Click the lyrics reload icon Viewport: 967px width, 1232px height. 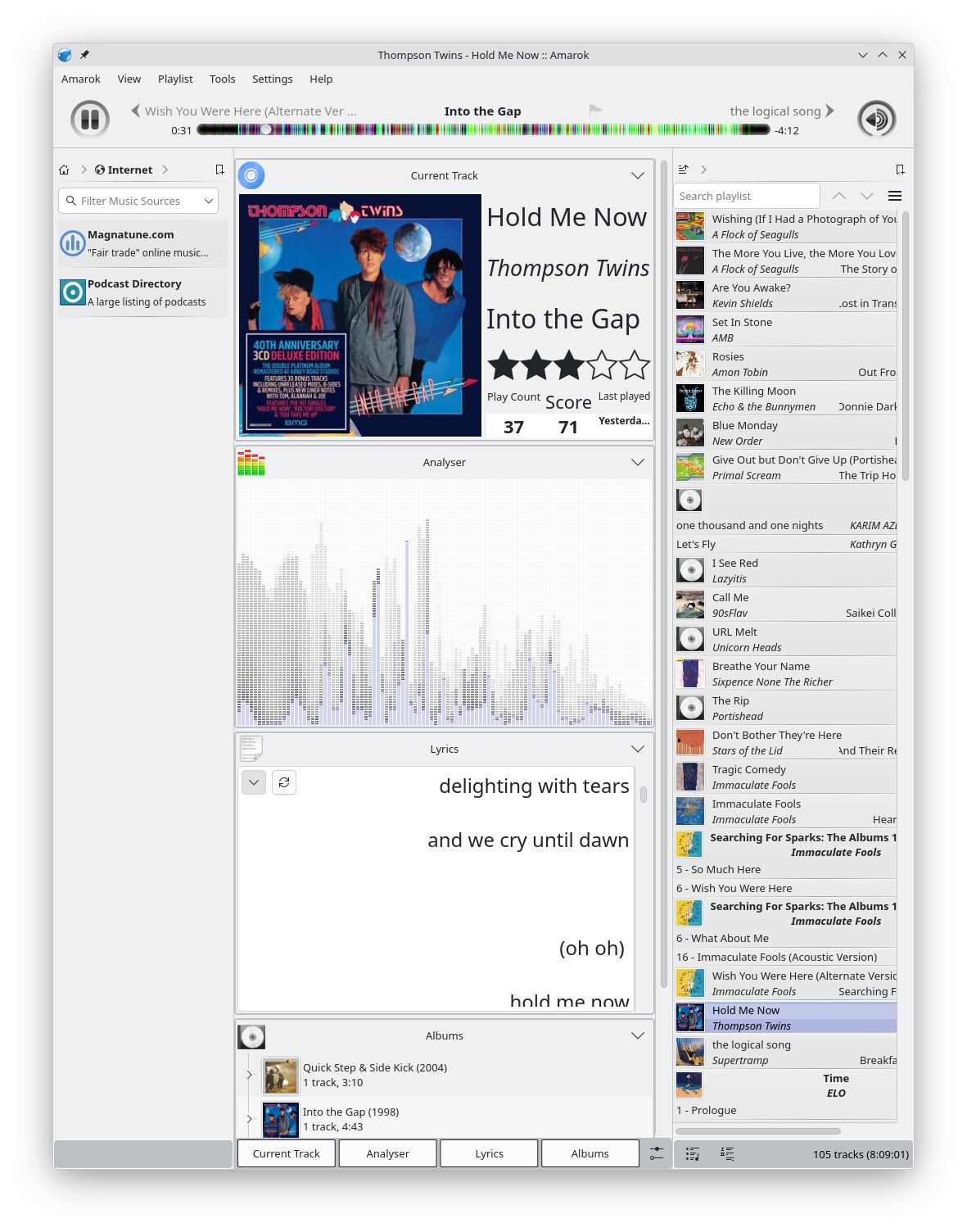point(284,782)
